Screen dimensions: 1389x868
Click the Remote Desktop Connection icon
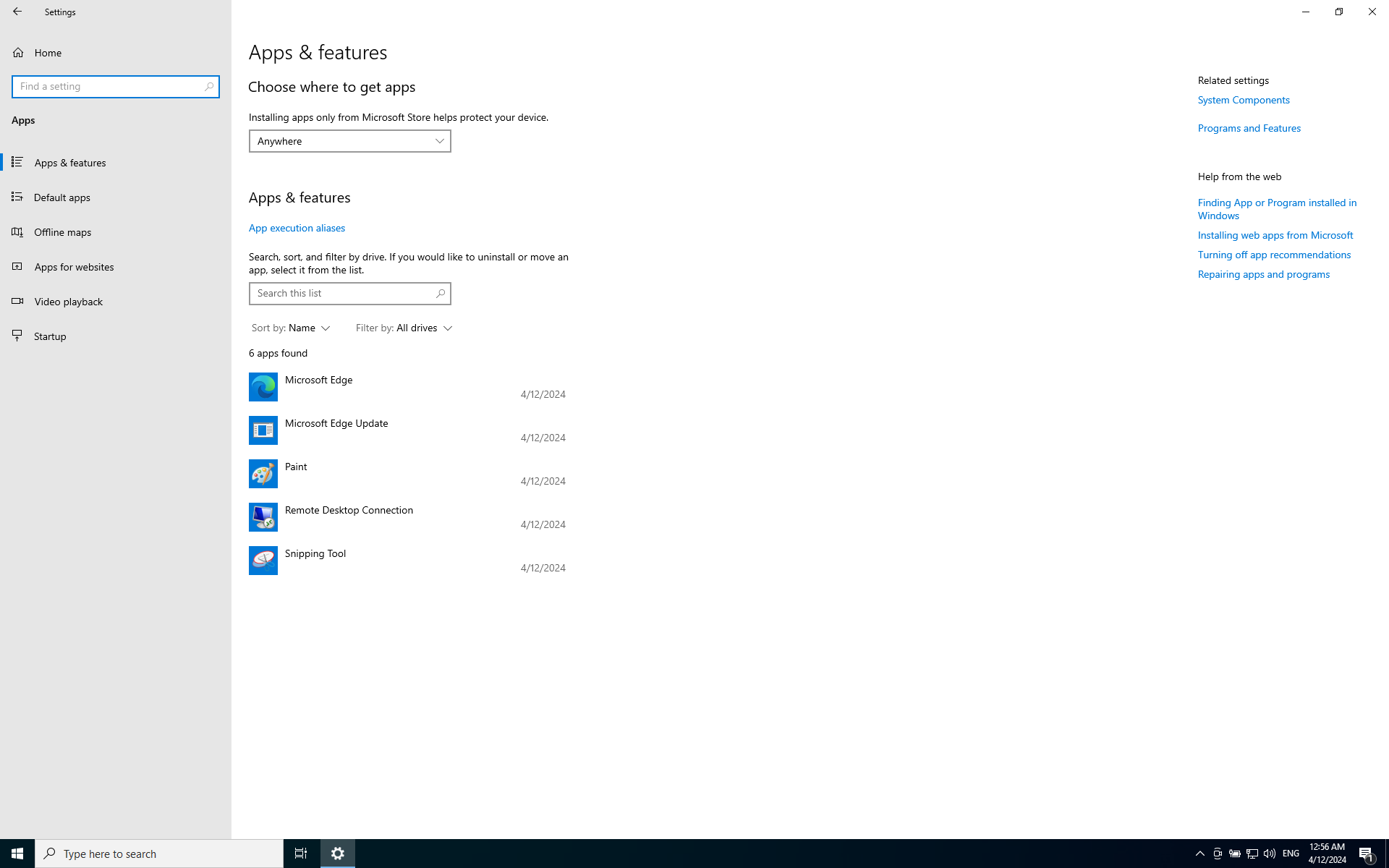tap(263, 517)
